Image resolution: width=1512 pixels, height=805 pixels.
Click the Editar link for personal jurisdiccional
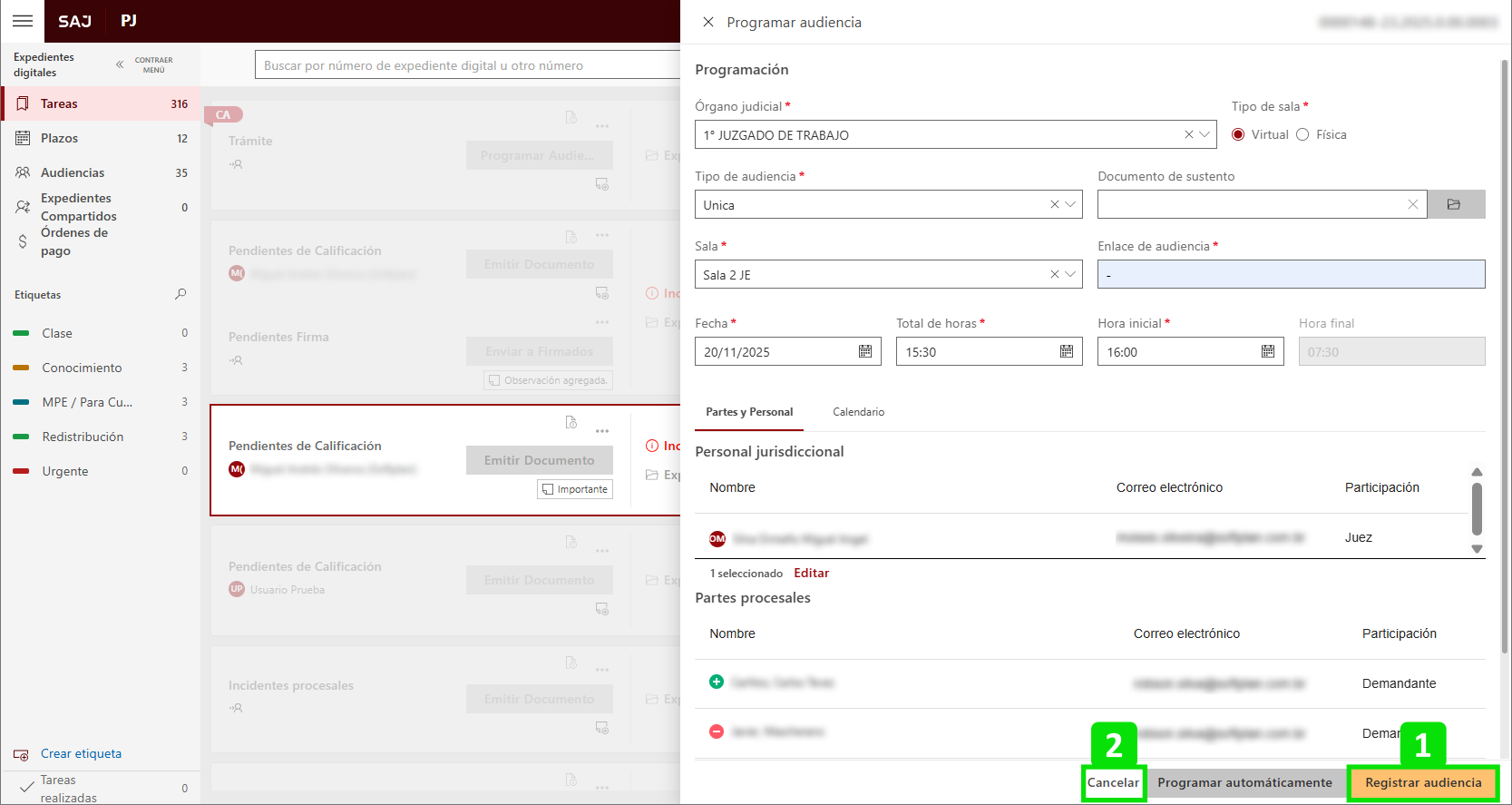click(811, 573)
